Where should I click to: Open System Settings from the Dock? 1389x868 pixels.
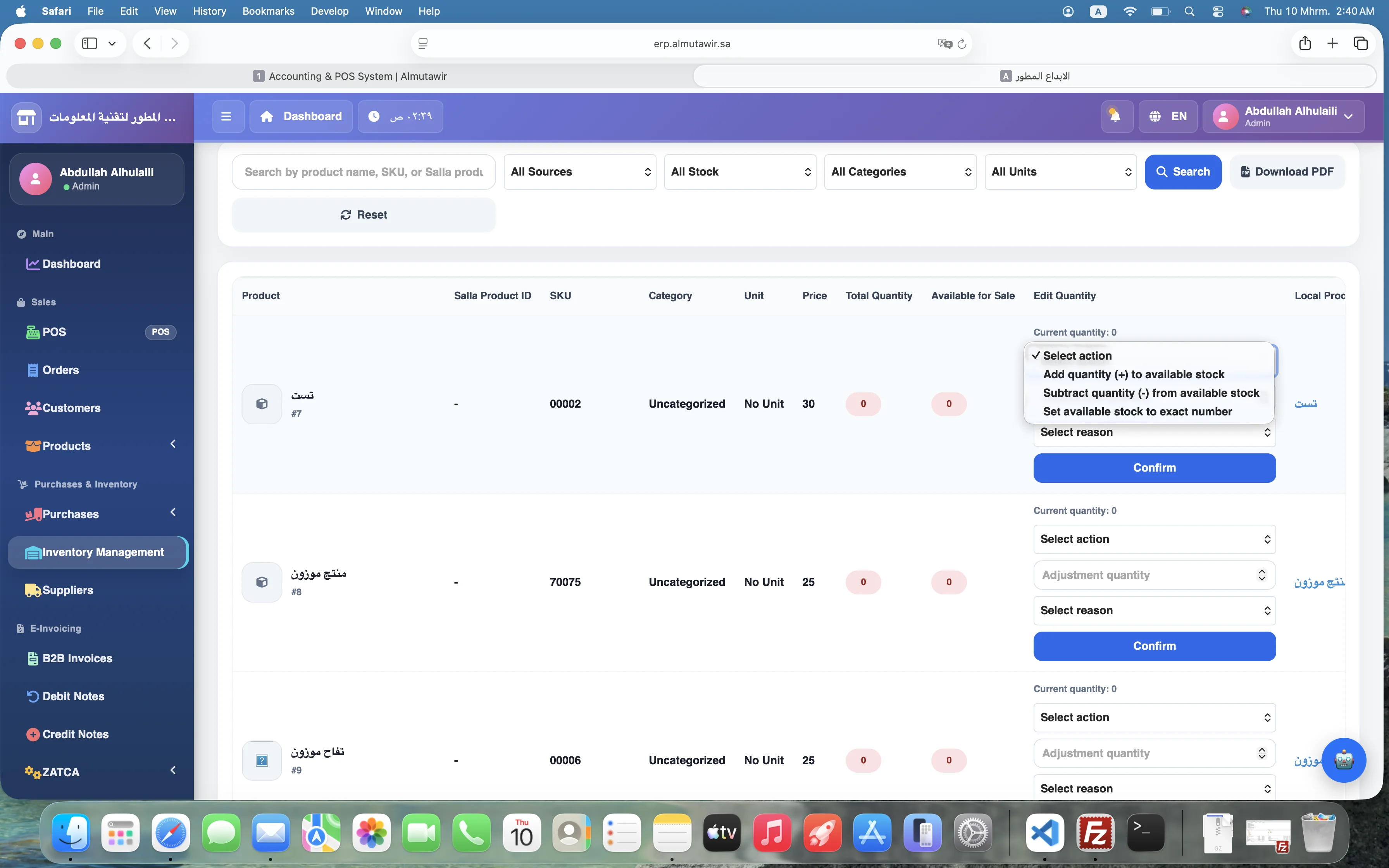tap(973, 832)
